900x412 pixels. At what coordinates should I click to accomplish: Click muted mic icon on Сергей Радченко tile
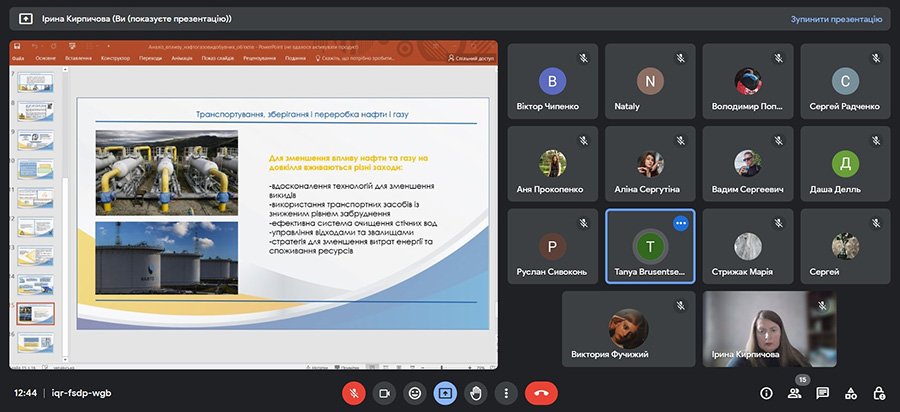(x=876, y=58)
